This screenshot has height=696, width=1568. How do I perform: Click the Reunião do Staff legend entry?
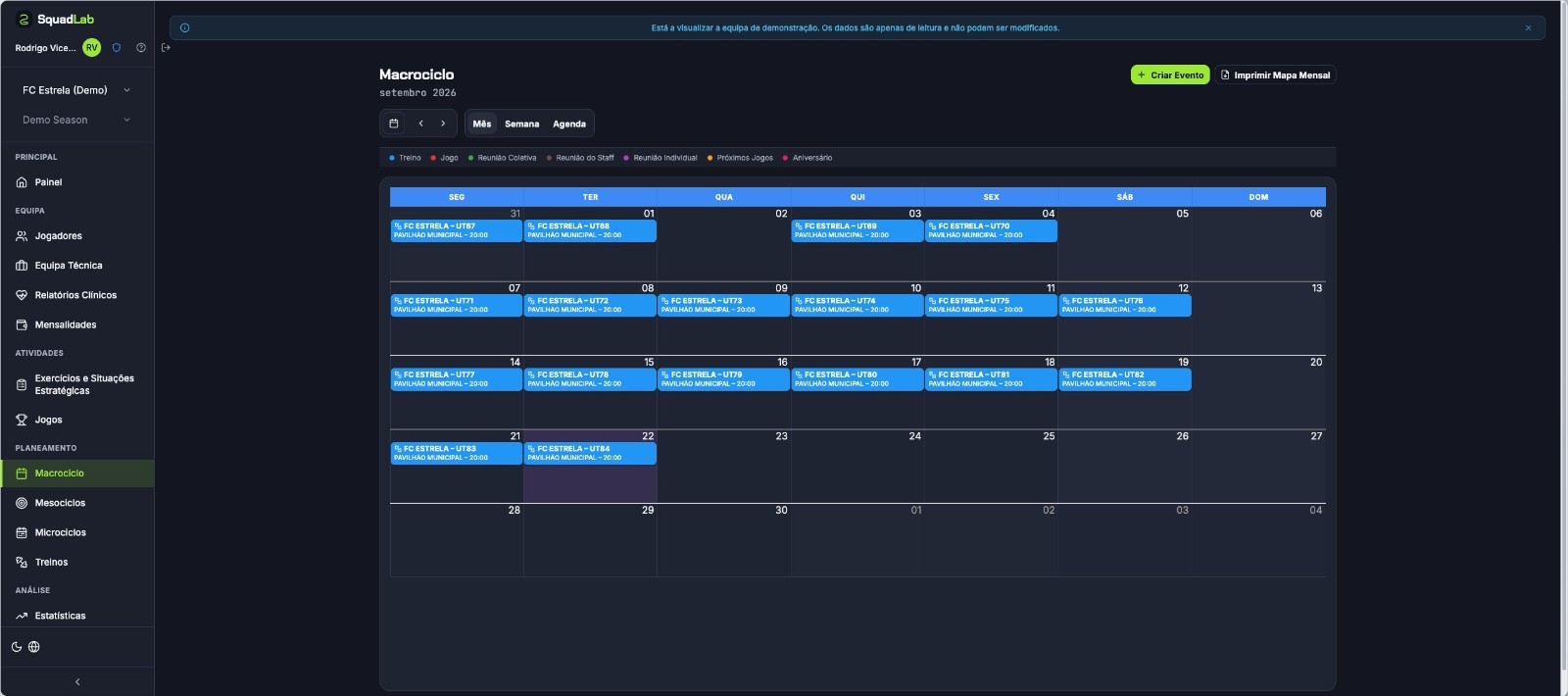(580, 158)
